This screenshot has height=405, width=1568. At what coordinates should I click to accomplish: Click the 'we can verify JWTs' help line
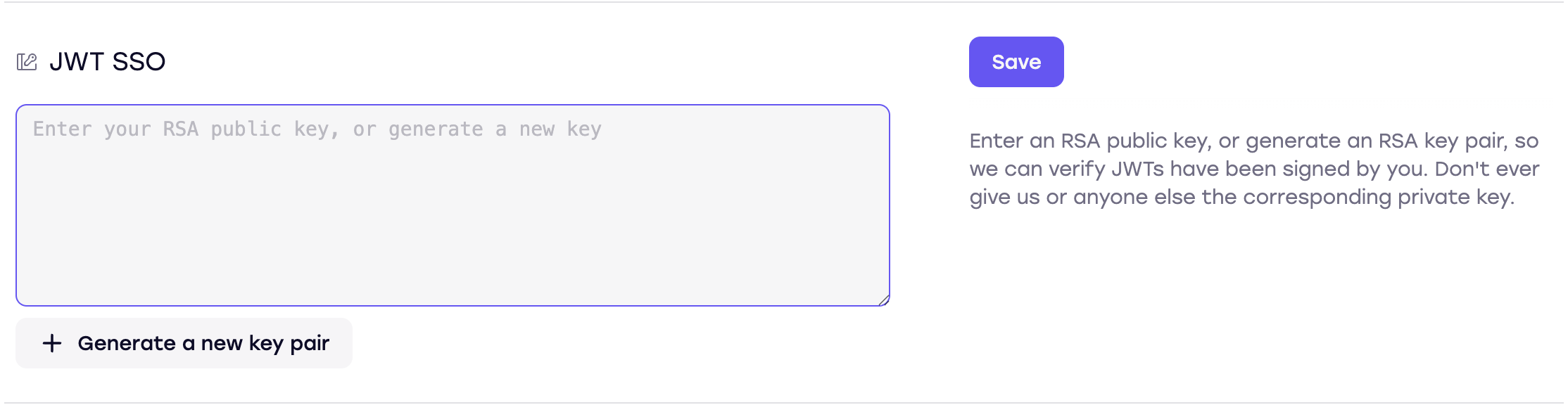pos(1254,169)
